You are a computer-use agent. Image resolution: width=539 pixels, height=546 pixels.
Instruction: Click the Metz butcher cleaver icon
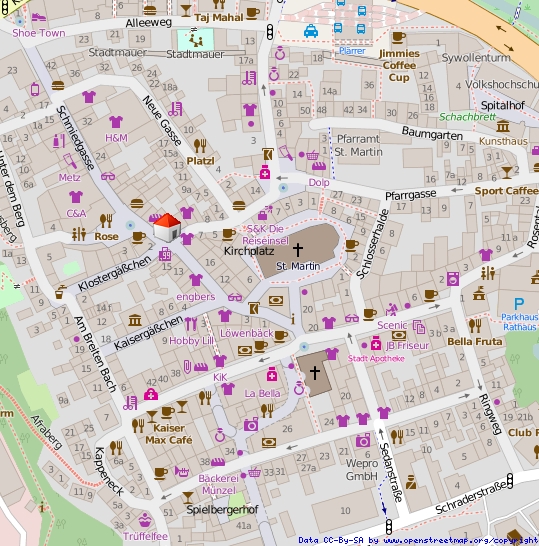(x=70, y=162)
